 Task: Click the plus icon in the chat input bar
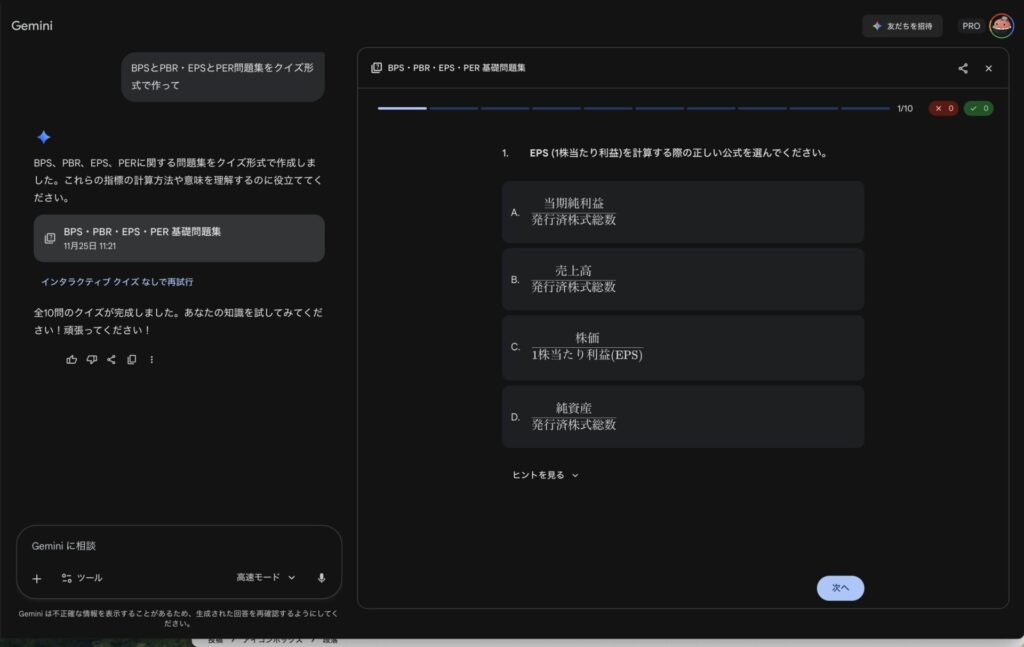[x=37, y=577]
